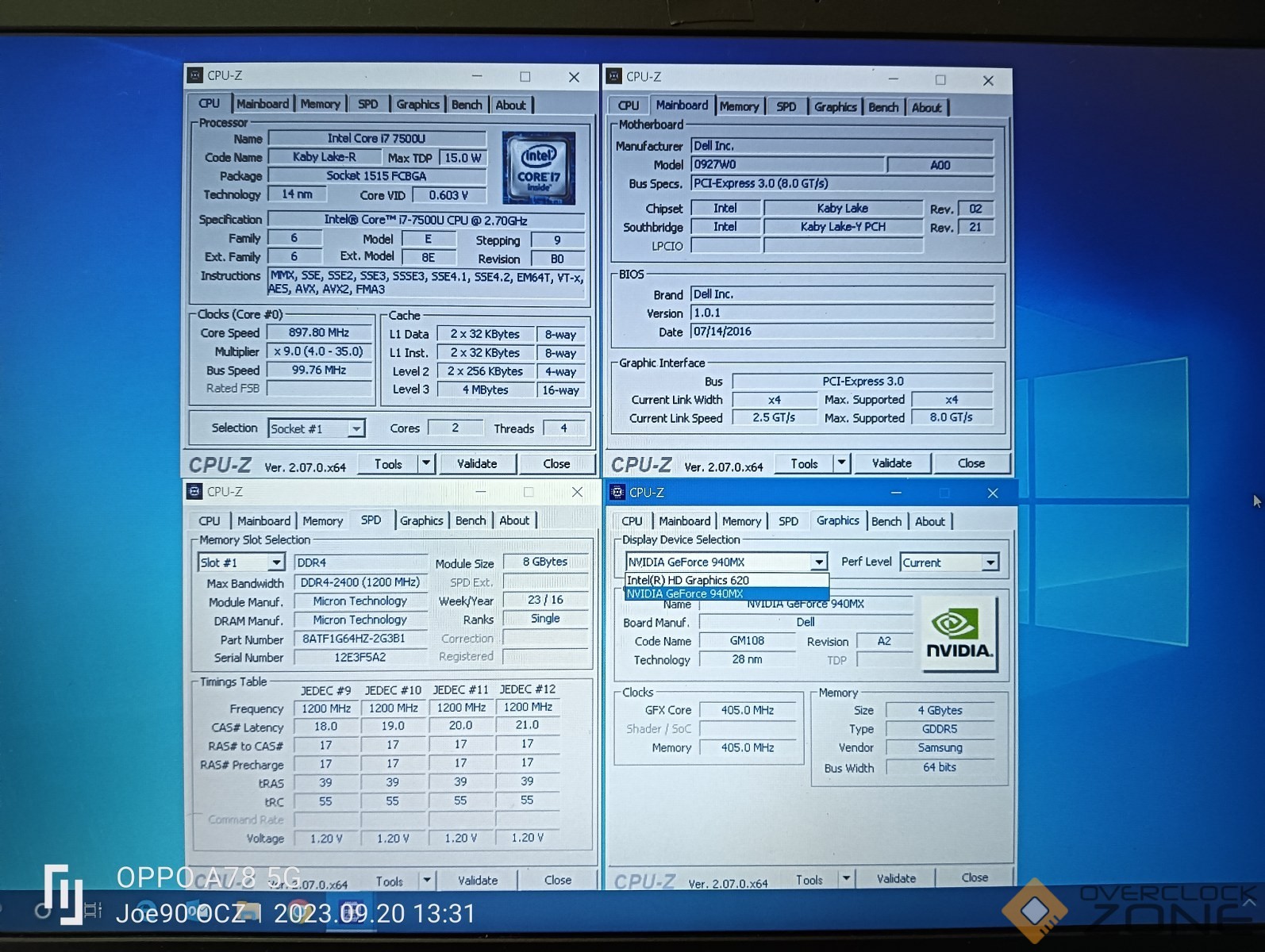Click Tools button in Mainboard window
This screenshot has height=952, width=1265.
point(804,463)
